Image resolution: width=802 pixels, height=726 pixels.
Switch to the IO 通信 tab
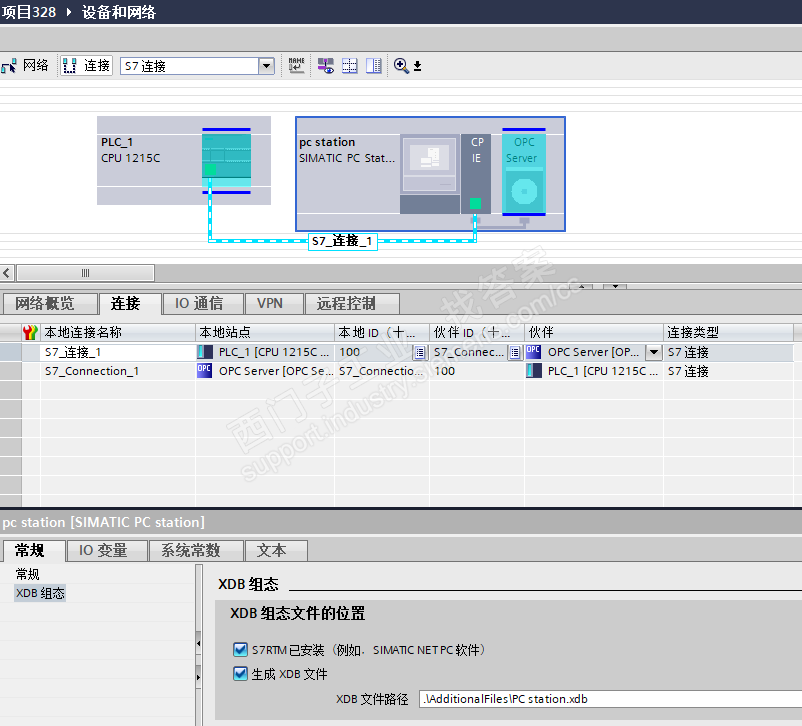click(203, 304)
